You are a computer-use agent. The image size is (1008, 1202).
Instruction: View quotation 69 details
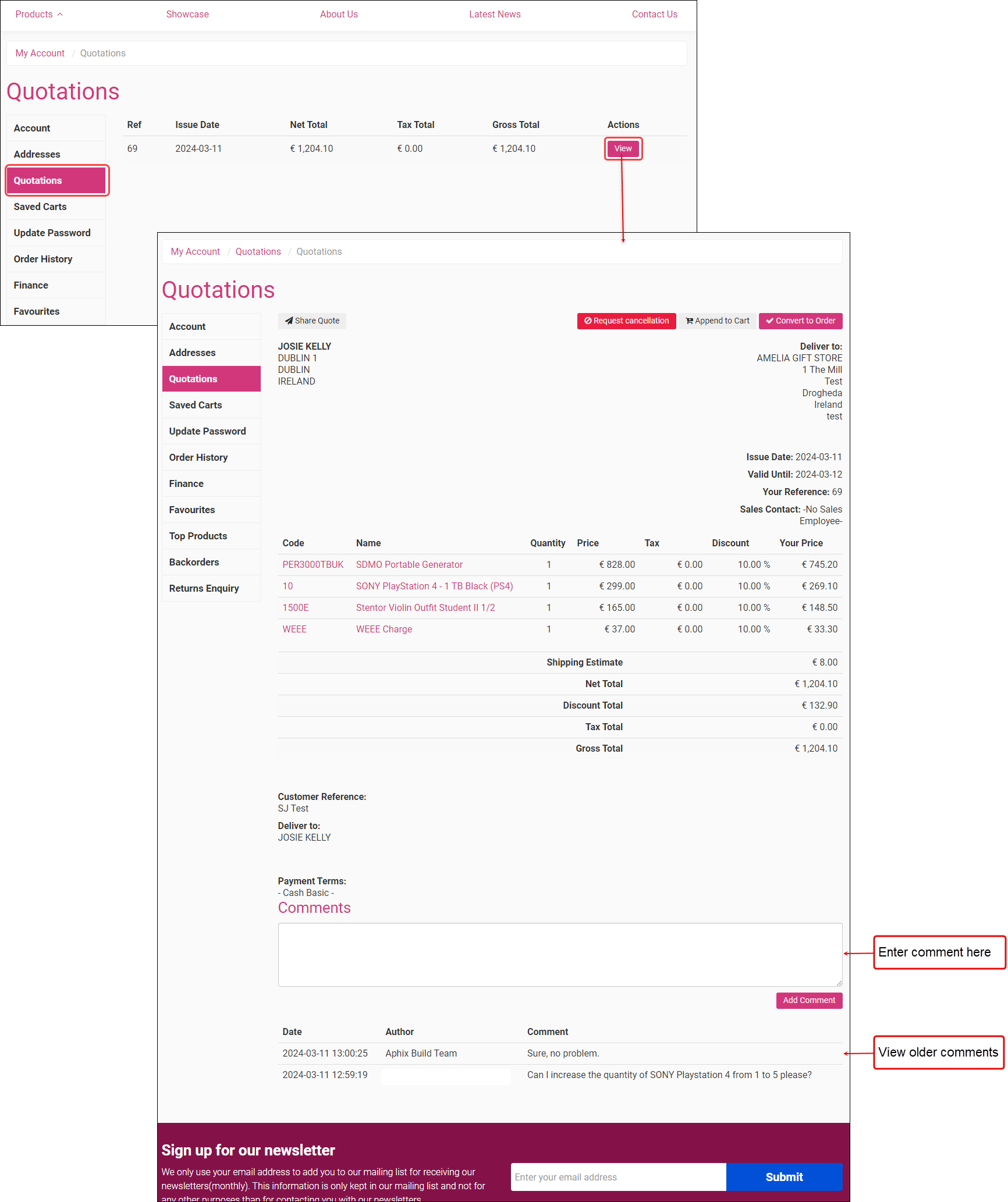point(623,148)
